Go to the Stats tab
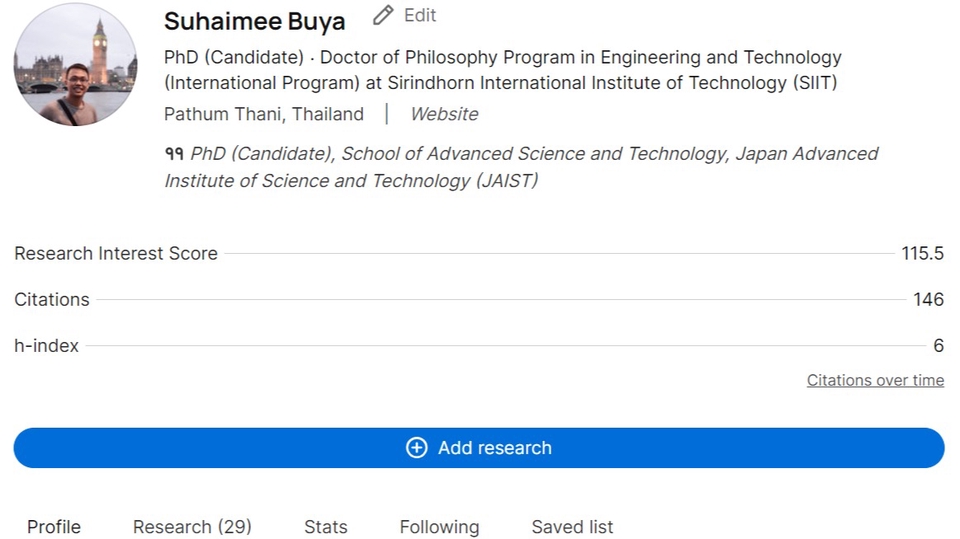The width and height of the screenshot is (960, 539). click(x=326, y=527)
